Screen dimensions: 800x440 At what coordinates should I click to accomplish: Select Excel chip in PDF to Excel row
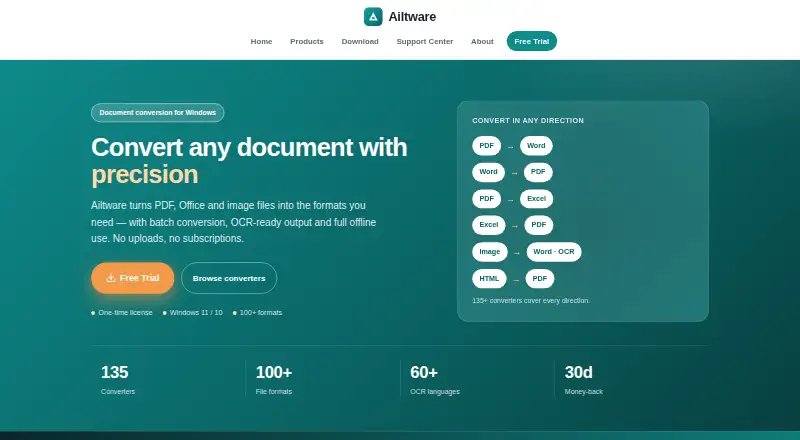536,199
